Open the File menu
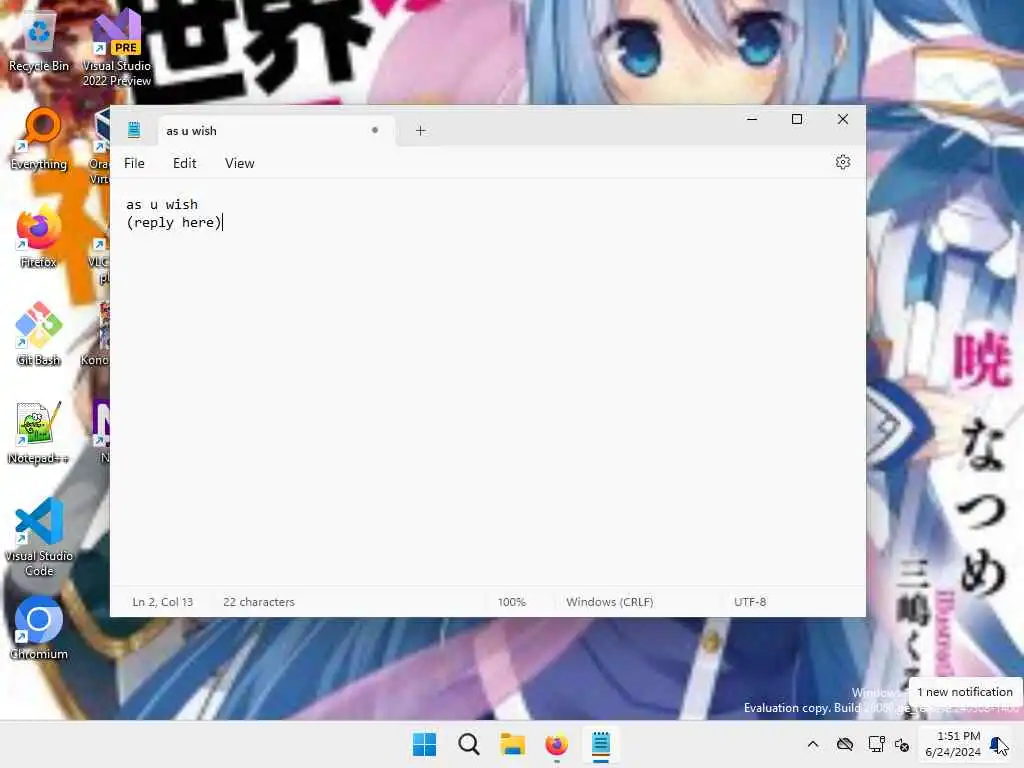 pos(134,163)
